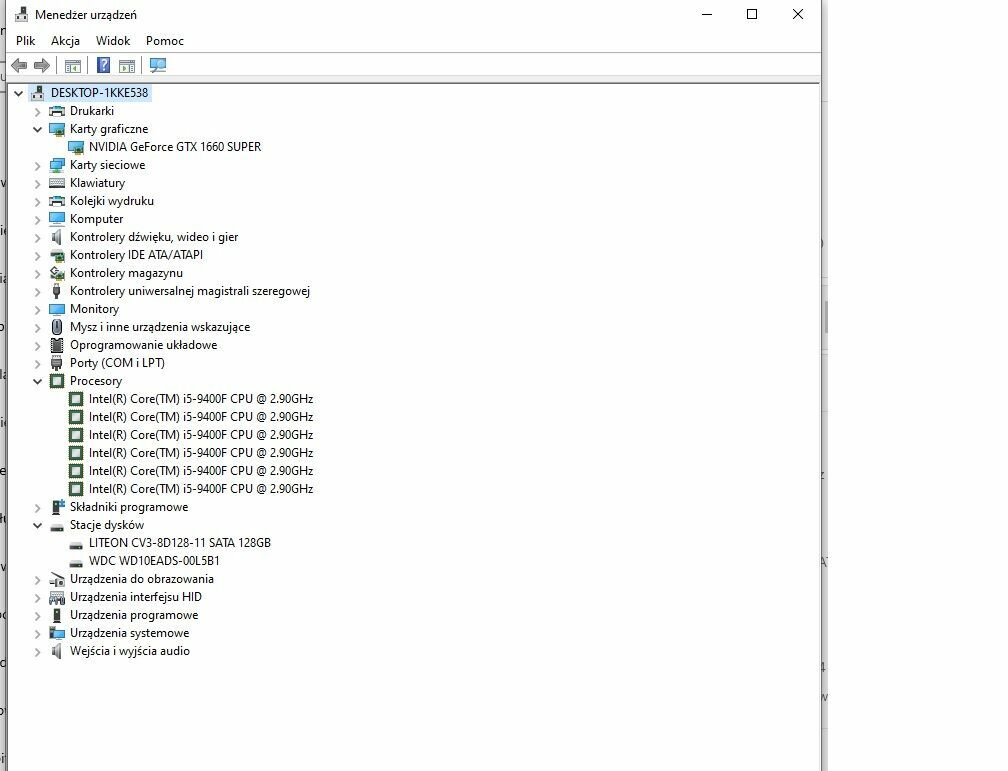Image resolution: width=1008 pixels, height=771 pixels.
Task: Collapse the Stacje dysków category
Action: pos(38,525)
